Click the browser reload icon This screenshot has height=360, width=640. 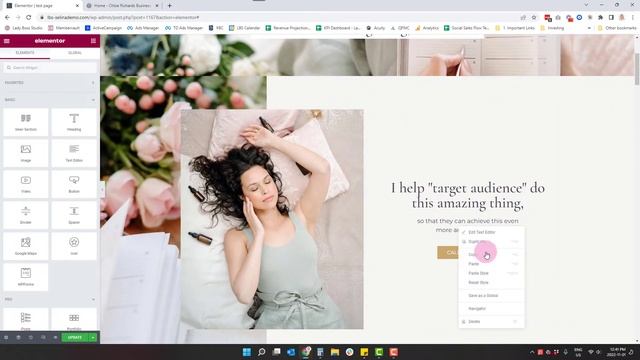point(29,18)
